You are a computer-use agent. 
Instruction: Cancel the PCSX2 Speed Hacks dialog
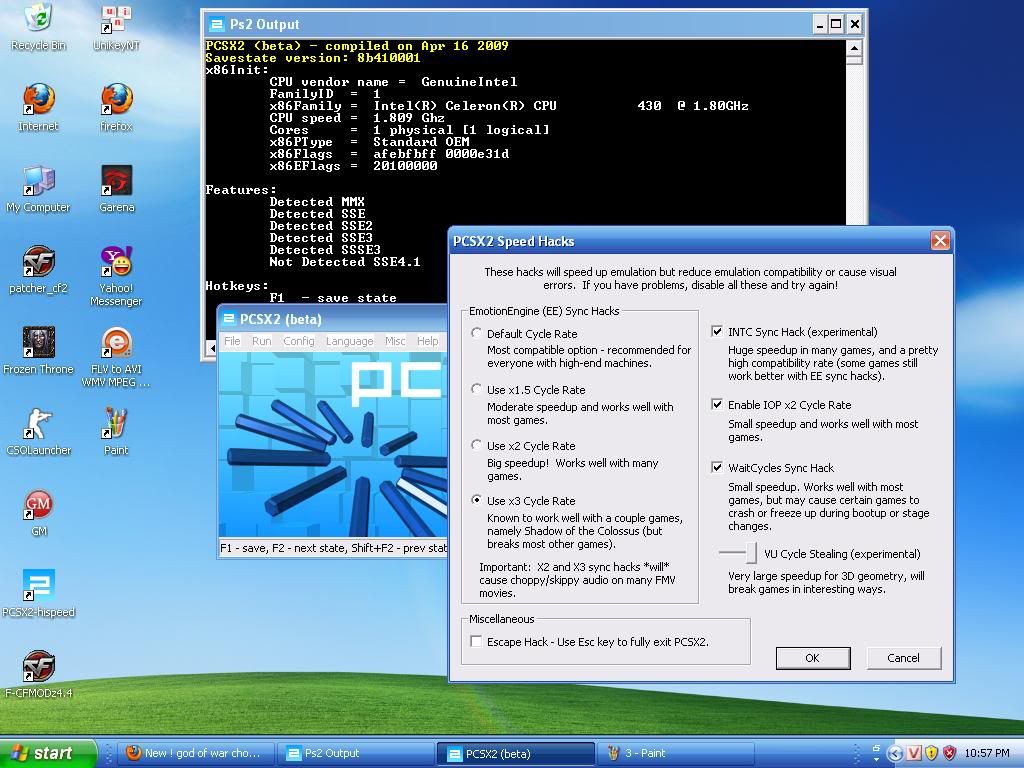coord(902,658)
